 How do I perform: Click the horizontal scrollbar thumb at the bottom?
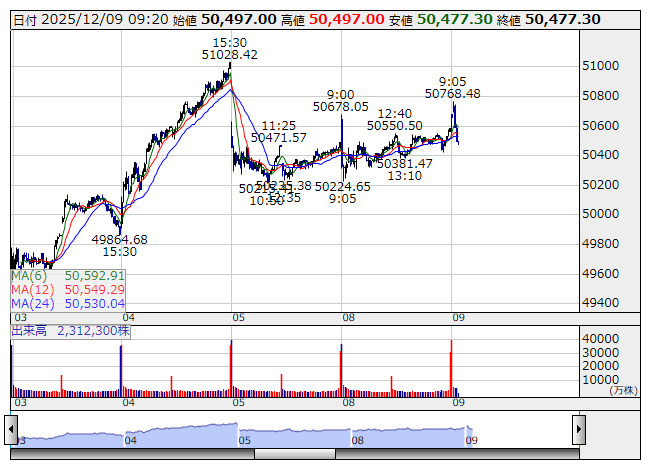[295, 454]
